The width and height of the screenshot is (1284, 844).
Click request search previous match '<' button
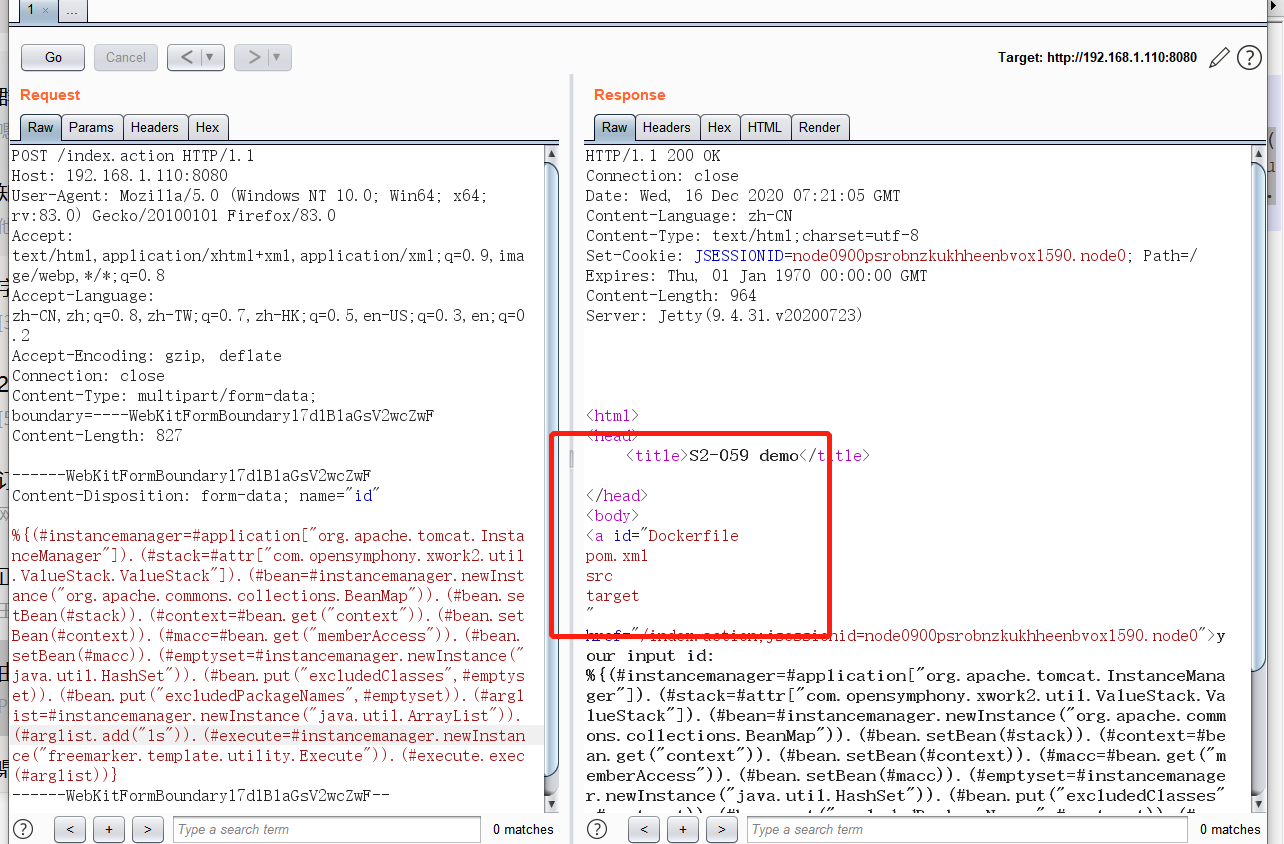click(69, 829)
